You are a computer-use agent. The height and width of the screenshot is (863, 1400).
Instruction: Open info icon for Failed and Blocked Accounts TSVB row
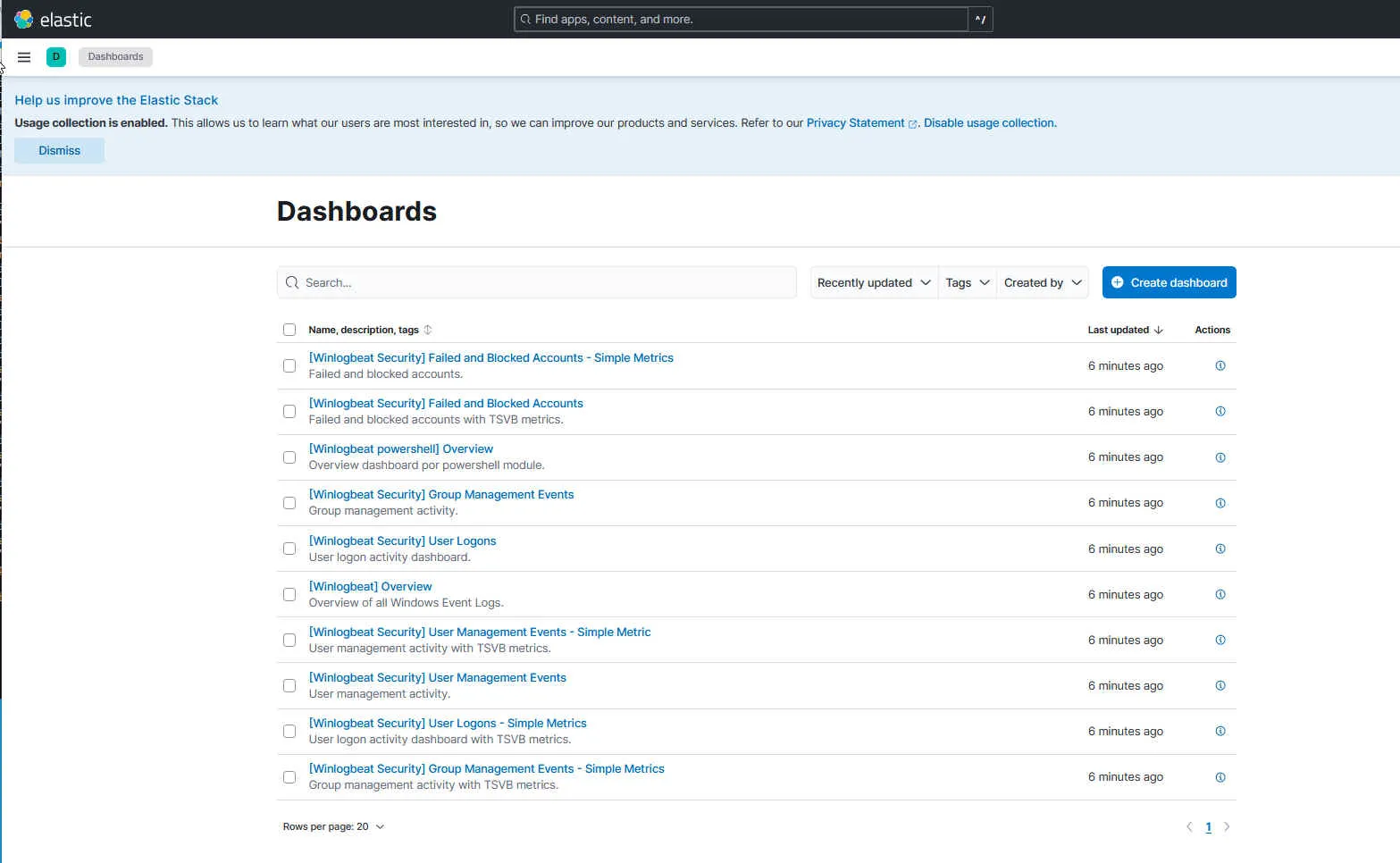click(1220, 411)
